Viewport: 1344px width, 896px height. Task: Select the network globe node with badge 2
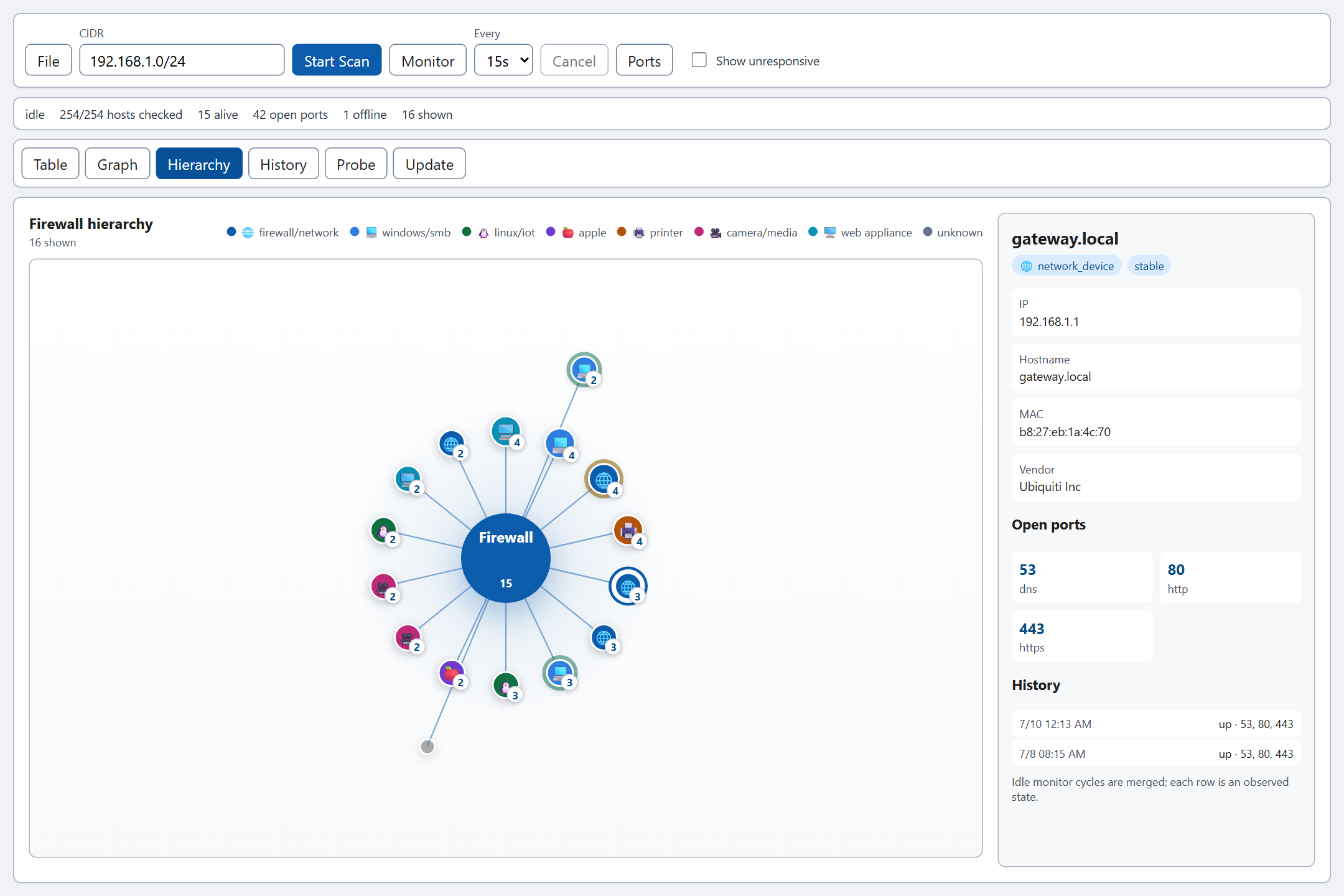click(451, 443)
